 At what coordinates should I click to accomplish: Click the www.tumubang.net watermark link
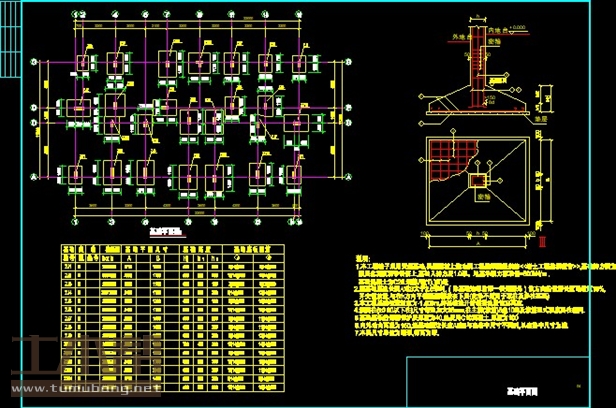tap(83, 387)
